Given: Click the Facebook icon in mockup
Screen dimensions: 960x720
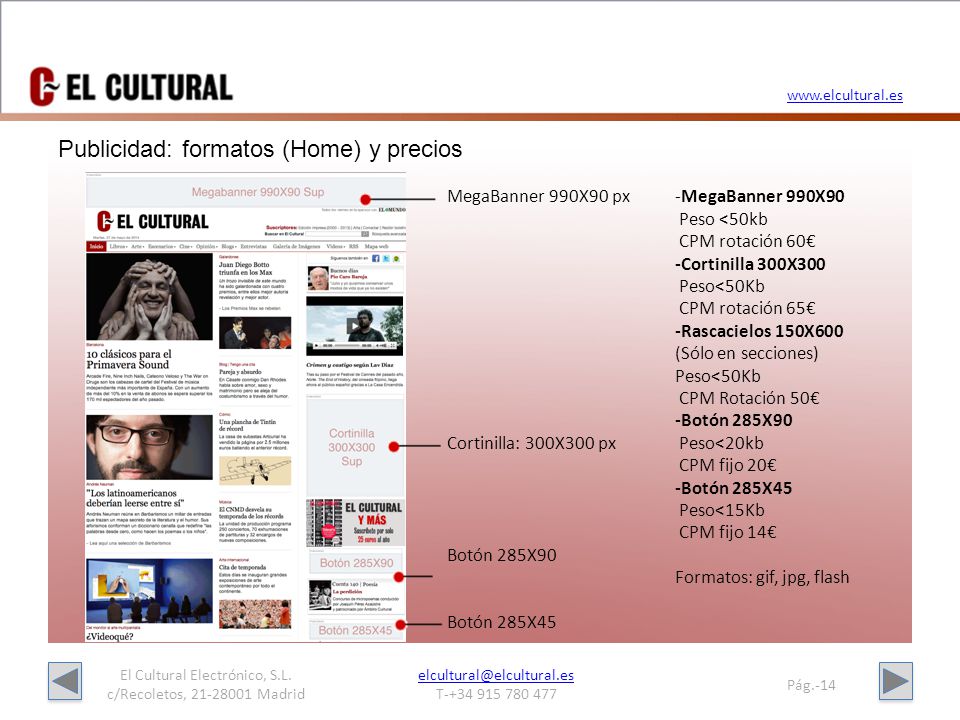Looking at the screenshot, I should point(376,258).
